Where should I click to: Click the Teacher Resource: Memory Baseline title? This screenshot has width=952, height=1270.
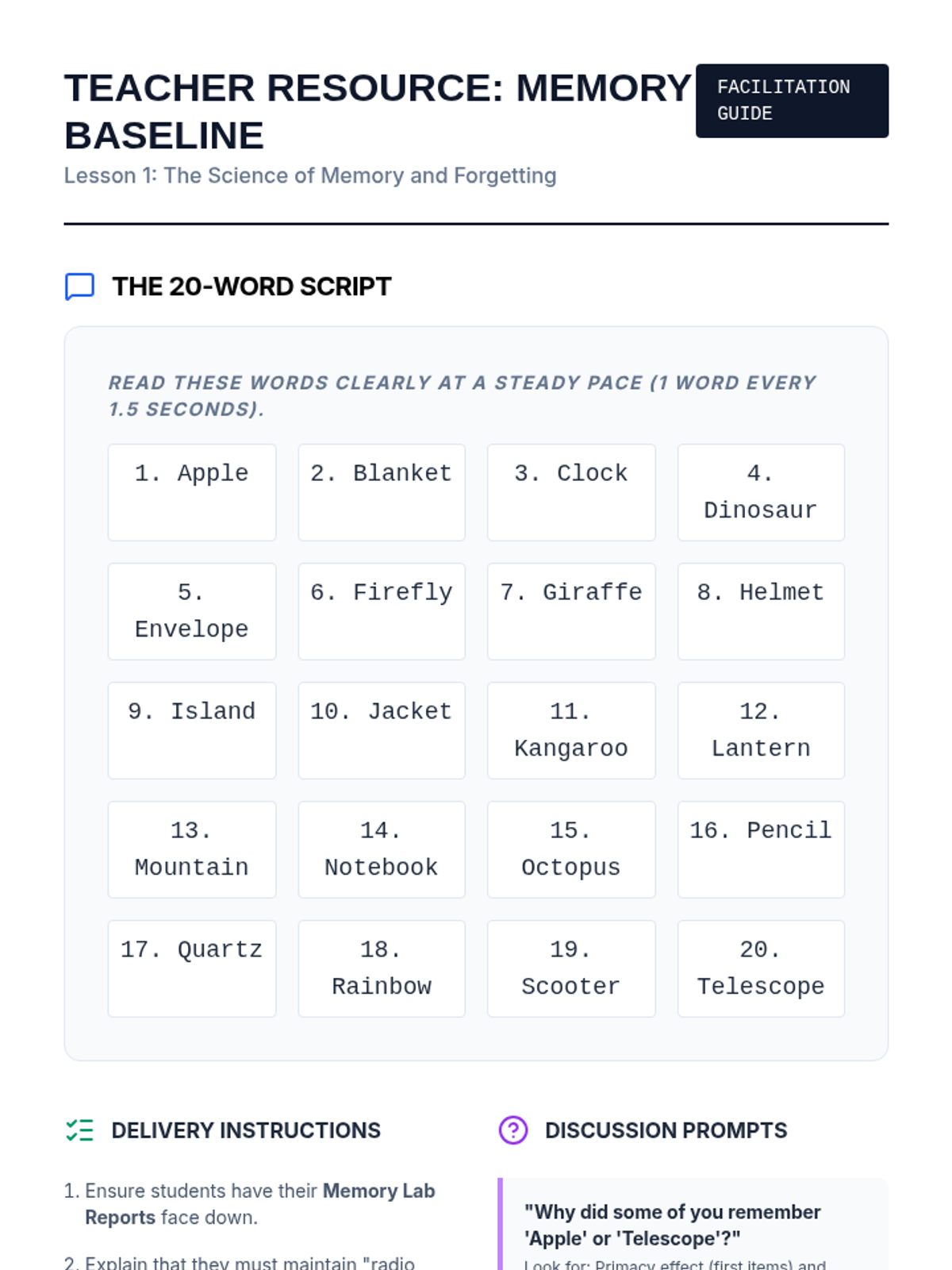click(378, 111)
